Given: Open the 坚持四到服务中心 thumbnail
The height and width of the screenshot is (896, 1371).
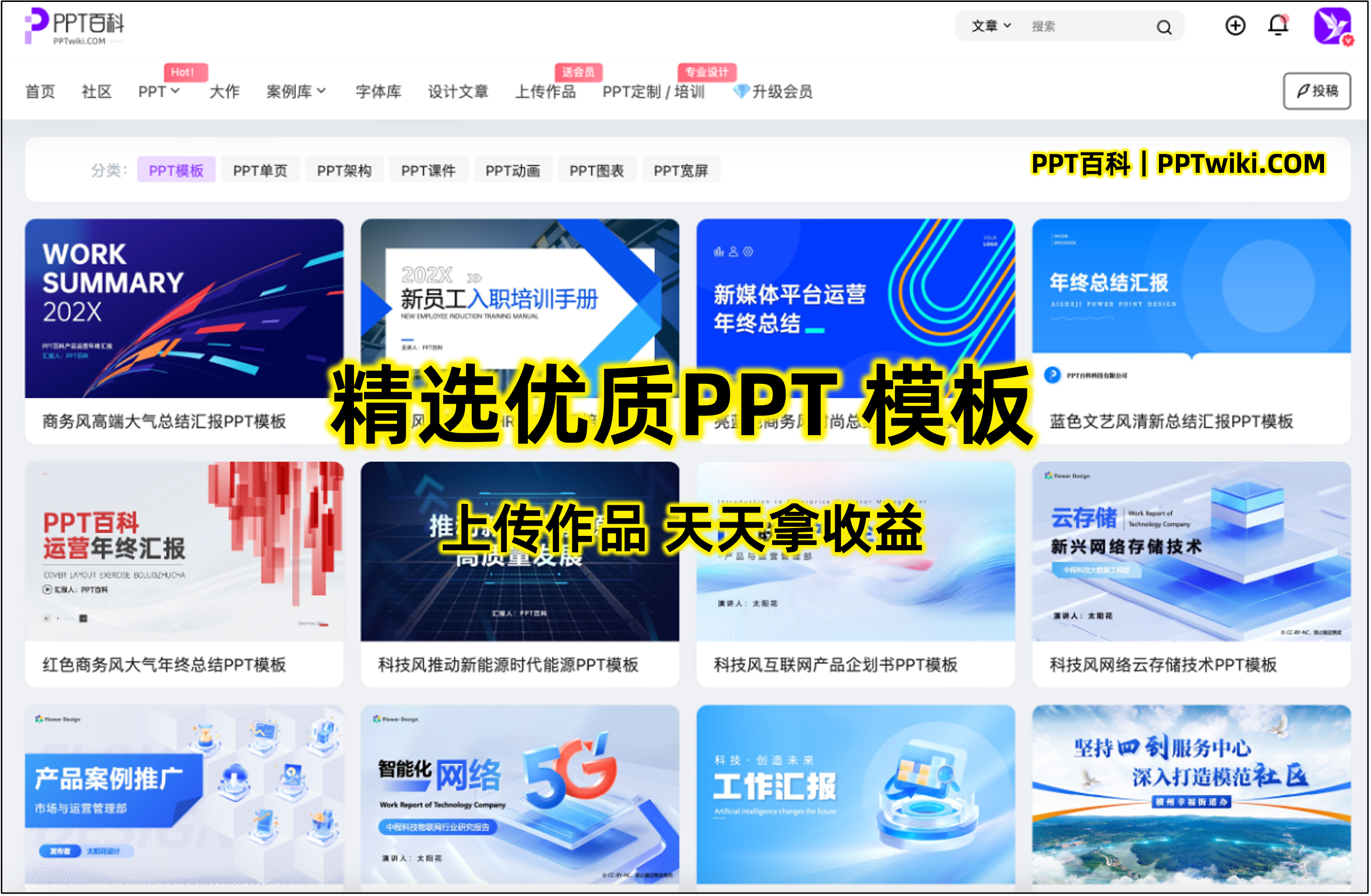Looking at the screenshot, I should pos(1191,795).
